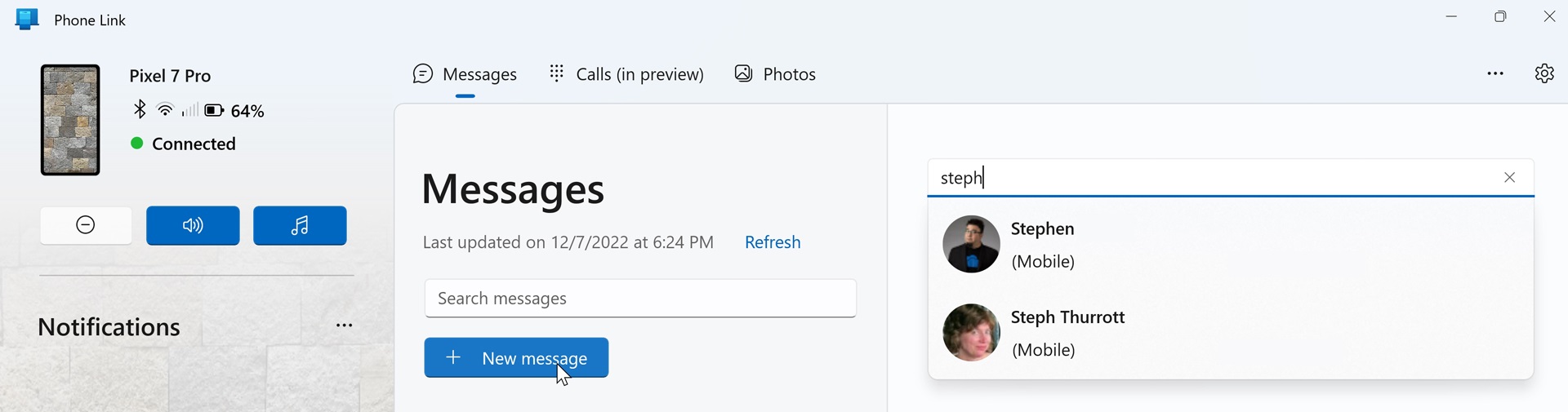Viewport: 1568px width, 412px height.
Task: Open the top-right more options ellipsis
Action: point(1495,73)
